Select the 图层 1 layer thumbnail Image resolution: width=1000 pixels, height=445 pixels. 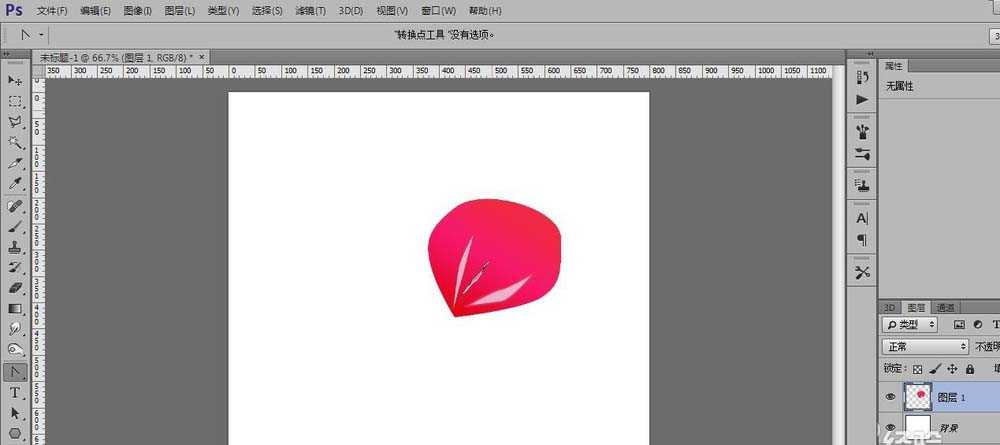(x=918, y=397)
